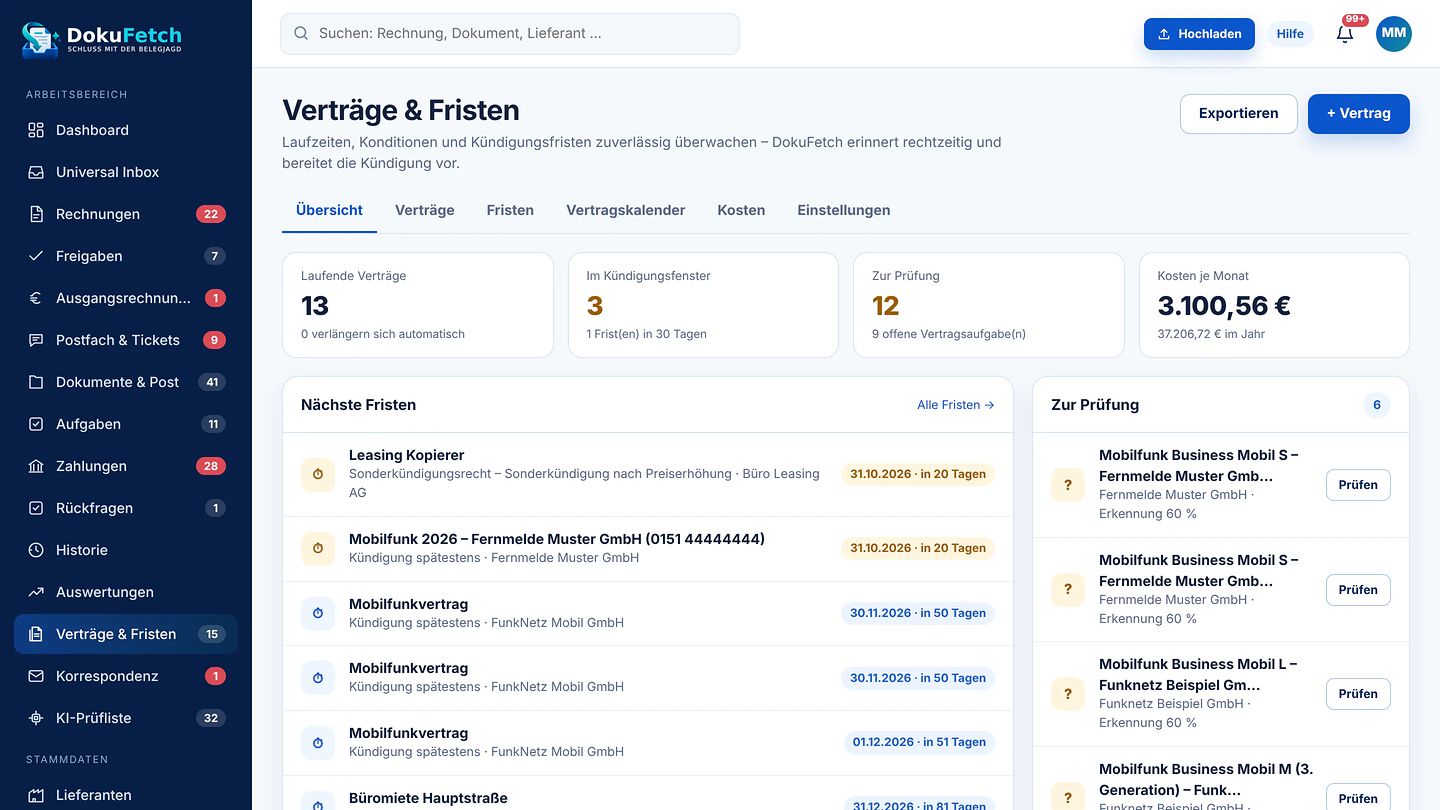Select the Freigaben checkmark icon
This screenshot has height=810, width=1440.
pos(36,256)
